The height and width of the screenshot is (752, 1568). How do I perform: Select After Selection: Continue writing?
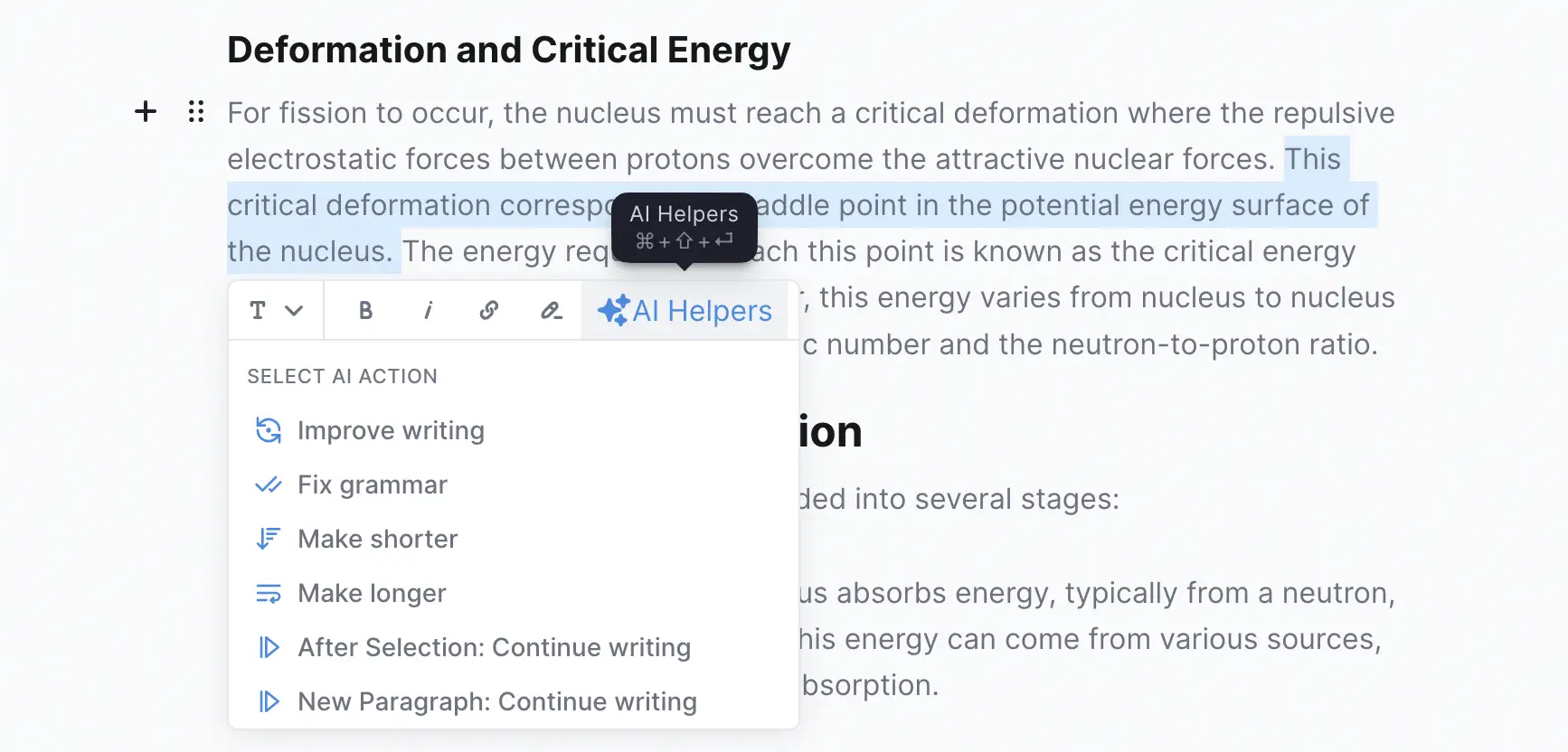(x=494, y=647)
